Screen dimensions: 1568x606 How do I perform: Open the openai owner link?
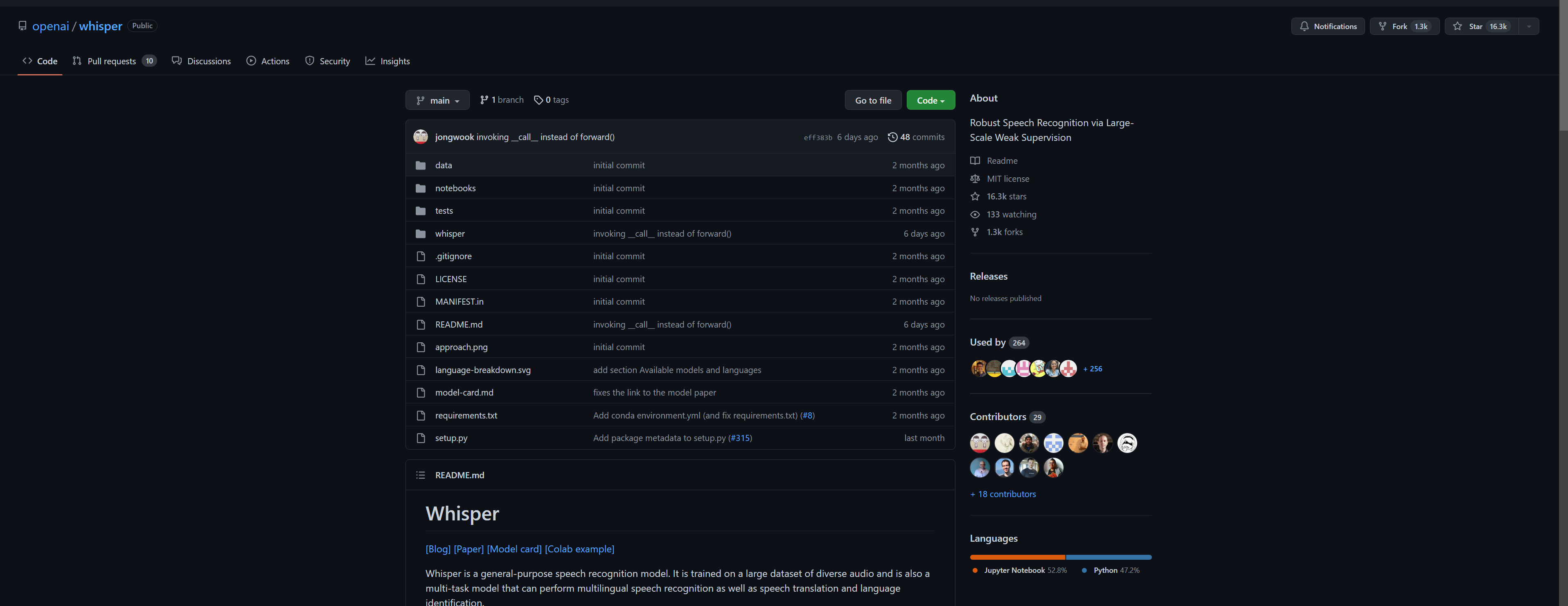point(50,25)
